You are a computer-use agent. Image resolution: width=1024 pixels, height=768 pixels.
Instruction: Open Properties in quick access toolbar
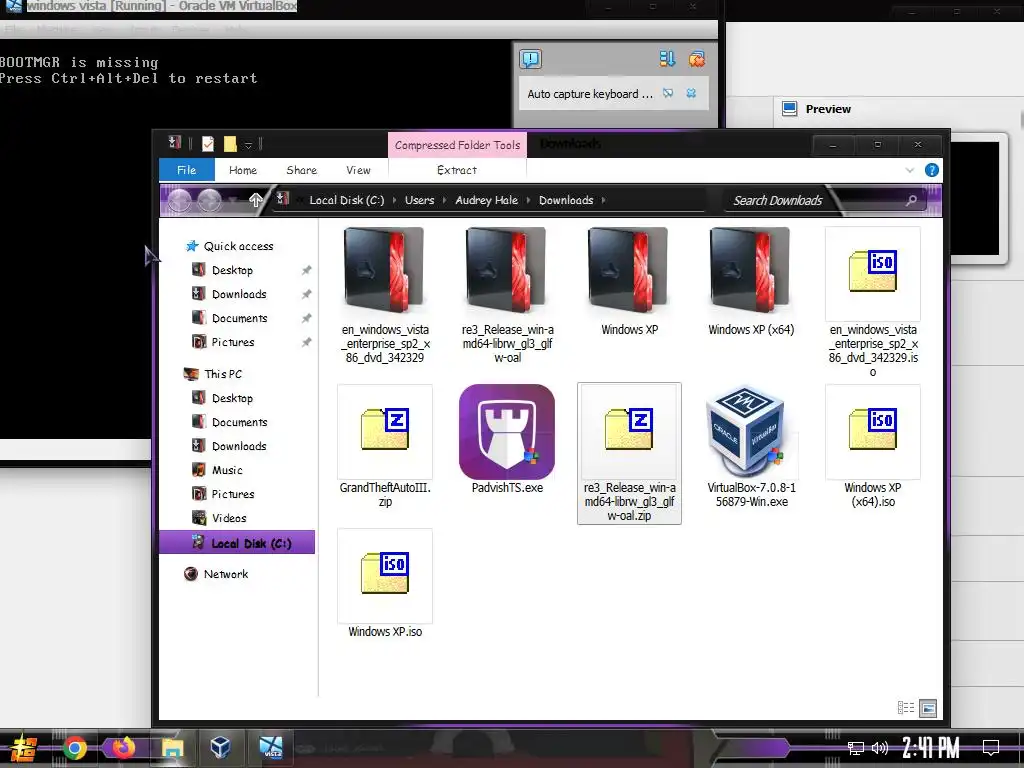tap(208, 144)
